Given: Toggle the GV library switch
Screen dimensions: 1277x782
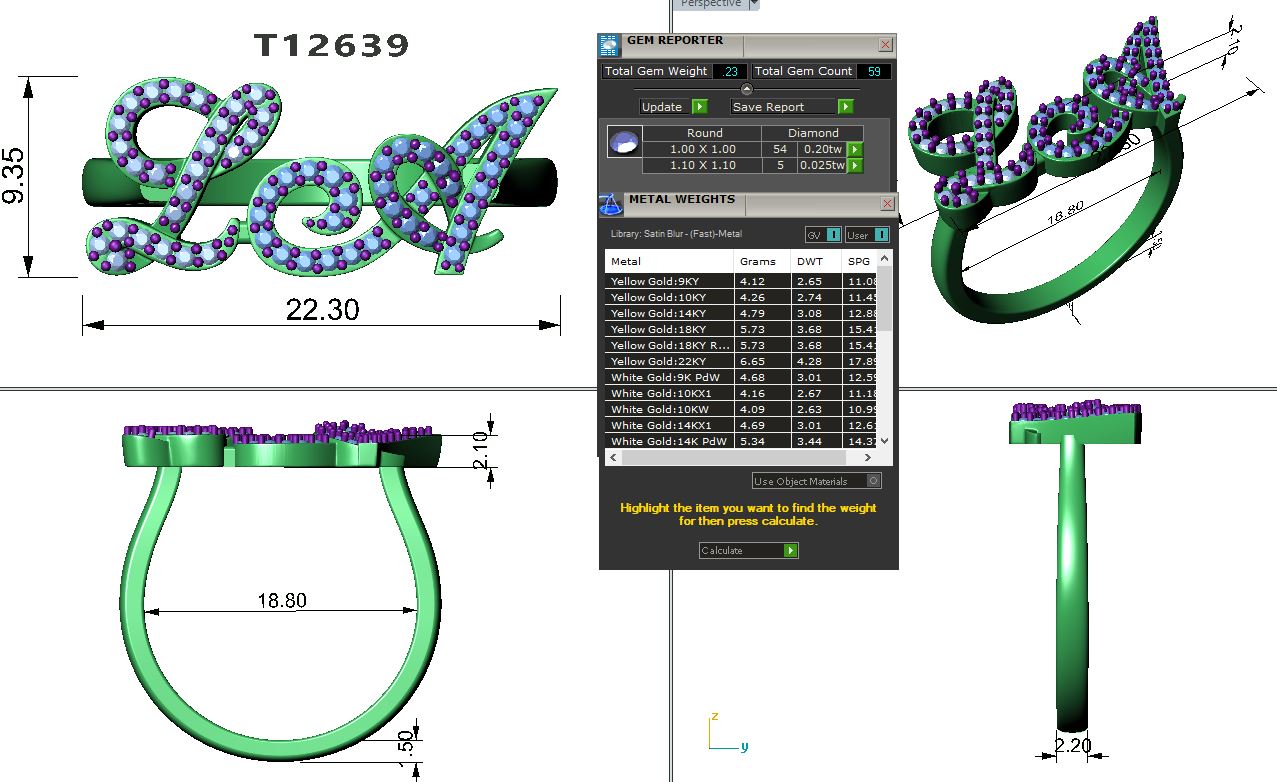Looking at the screenshot, I should [x=833, y=235].
